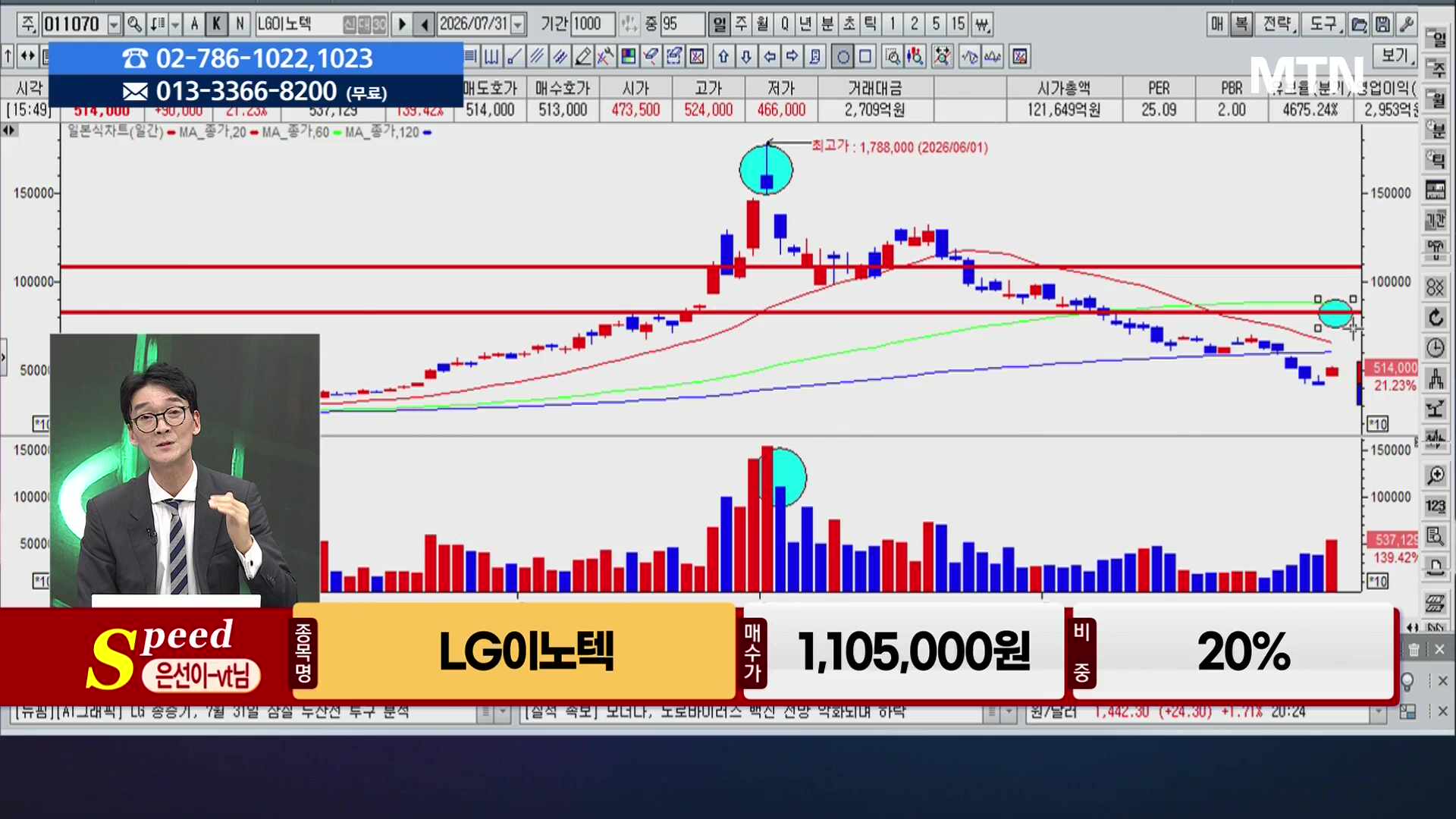
Task: Click the left arrow marker tool
Action: (x=770, y=56)
